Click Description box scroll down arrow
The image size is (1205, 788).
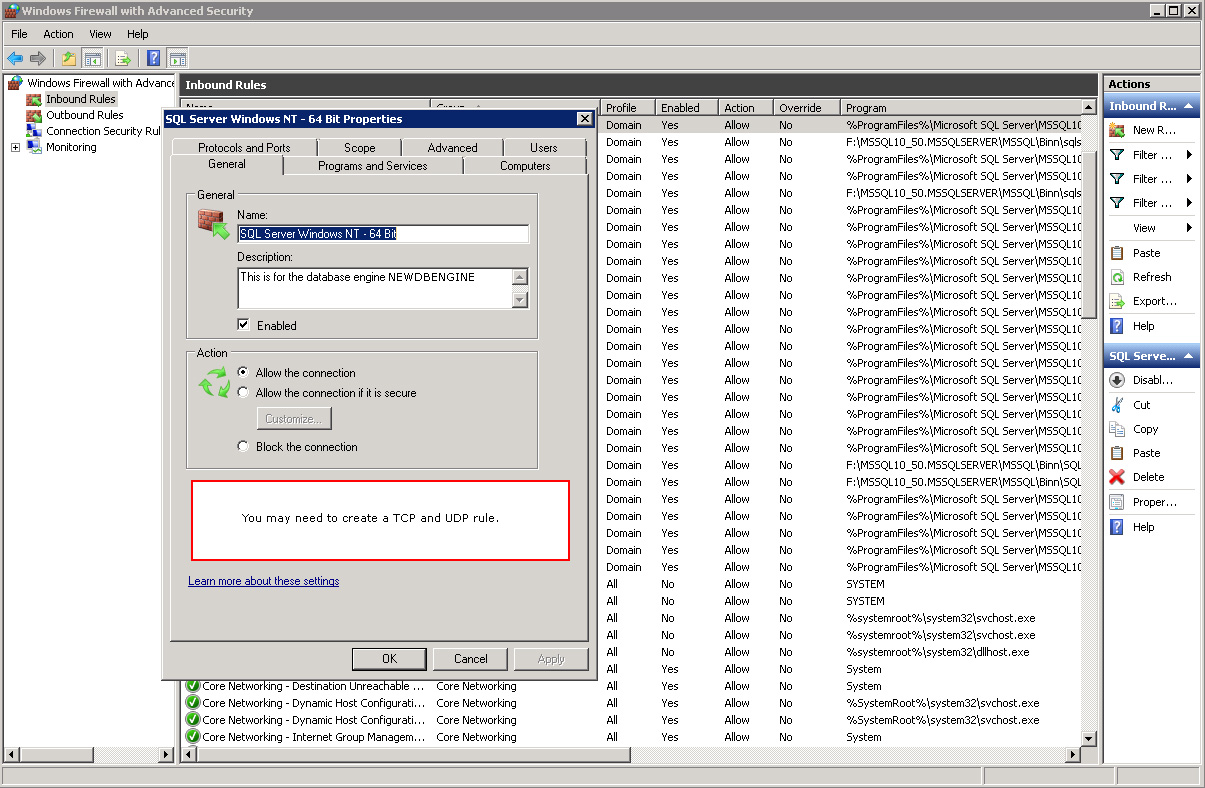point(519,300)
